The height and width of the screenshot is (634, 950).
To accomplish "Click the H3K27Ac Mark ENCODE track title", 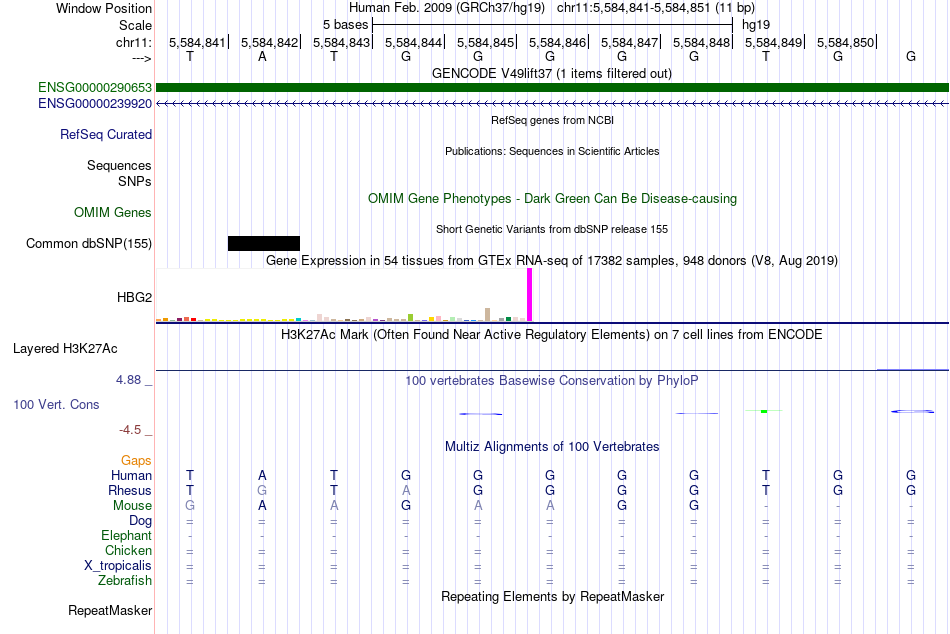I will [x=552, y=335].
